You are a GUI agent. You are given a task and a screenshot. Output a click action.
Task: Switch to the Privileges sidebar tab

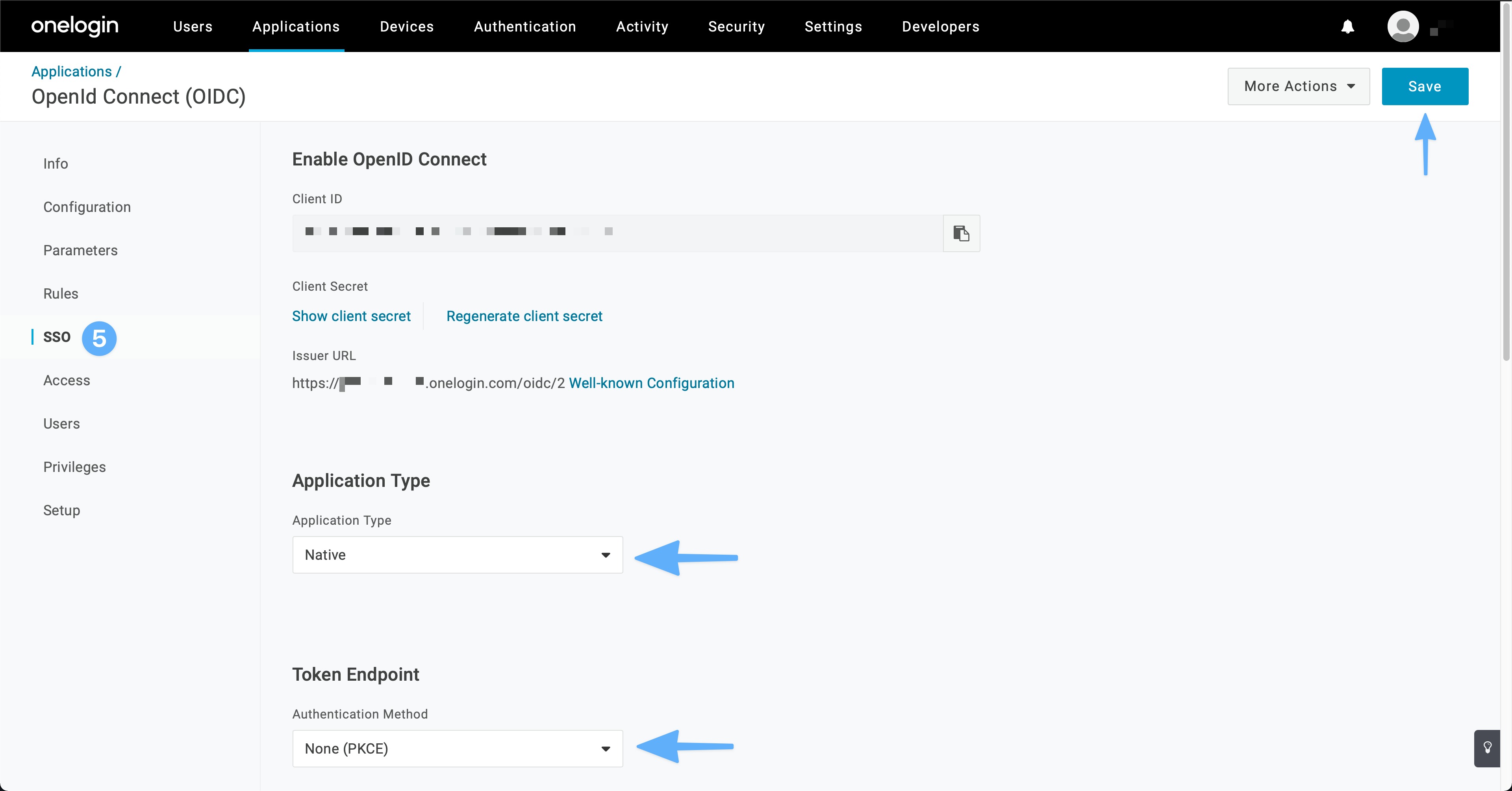click(74, 467)
